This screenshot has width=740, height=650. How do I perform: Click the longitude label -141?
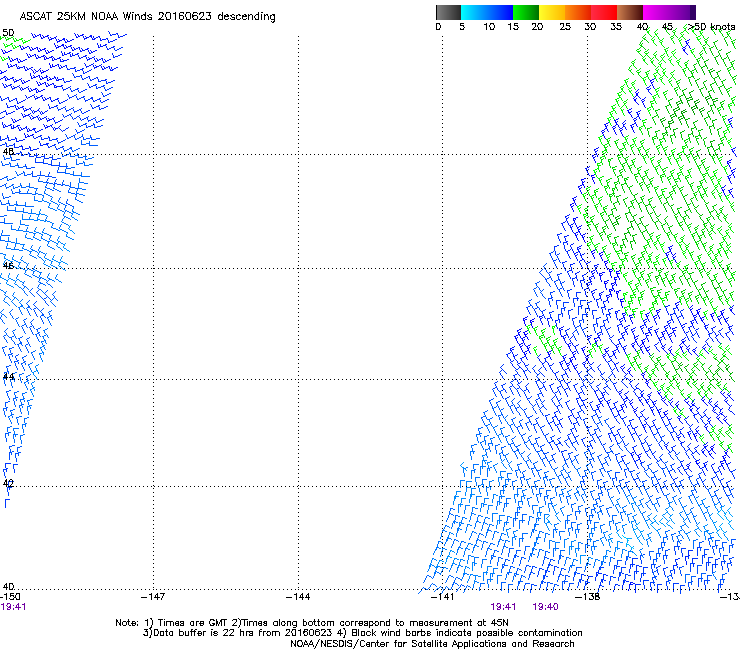[443, 597]
